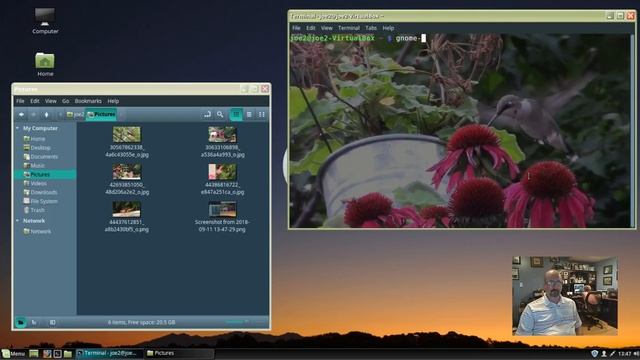Switch to list view

249,115
